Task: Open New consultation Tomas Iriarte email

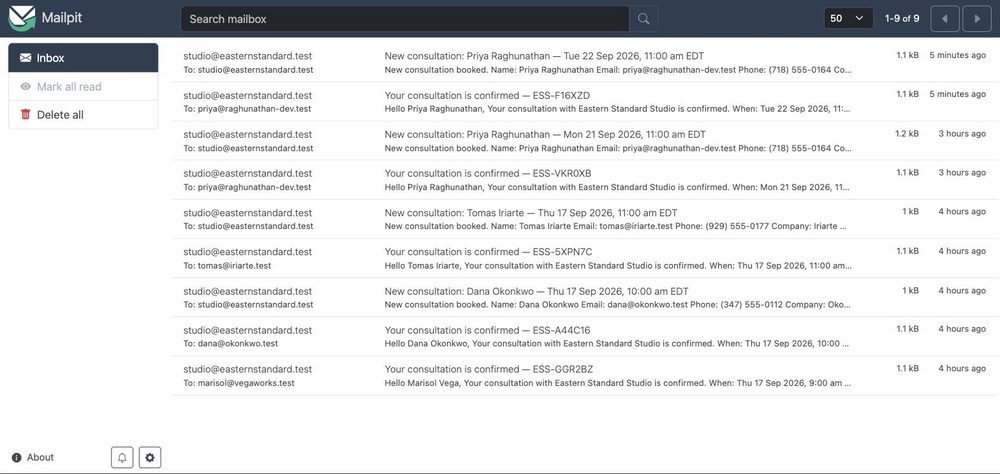Action: [x=585, y=219]
